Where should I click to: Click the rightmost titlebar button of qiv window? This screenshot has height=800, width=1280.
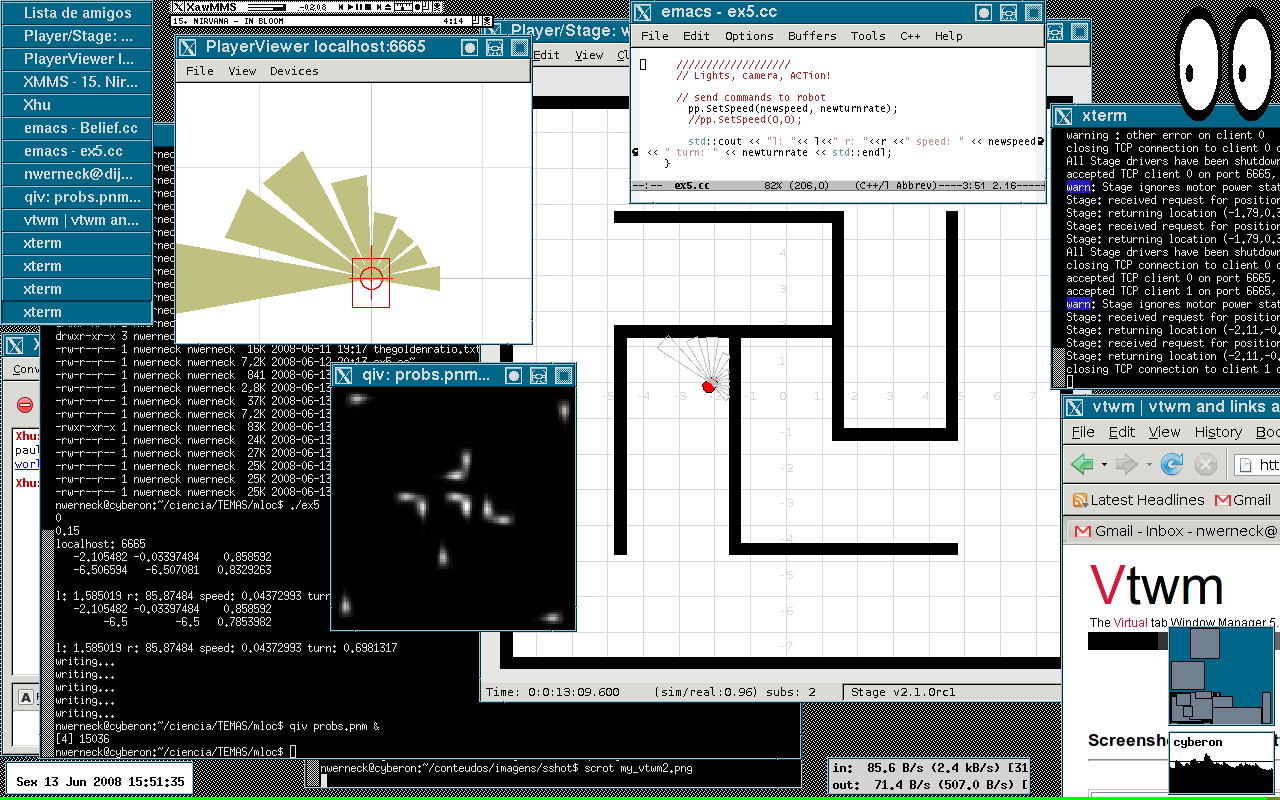(x=563, y=375)
